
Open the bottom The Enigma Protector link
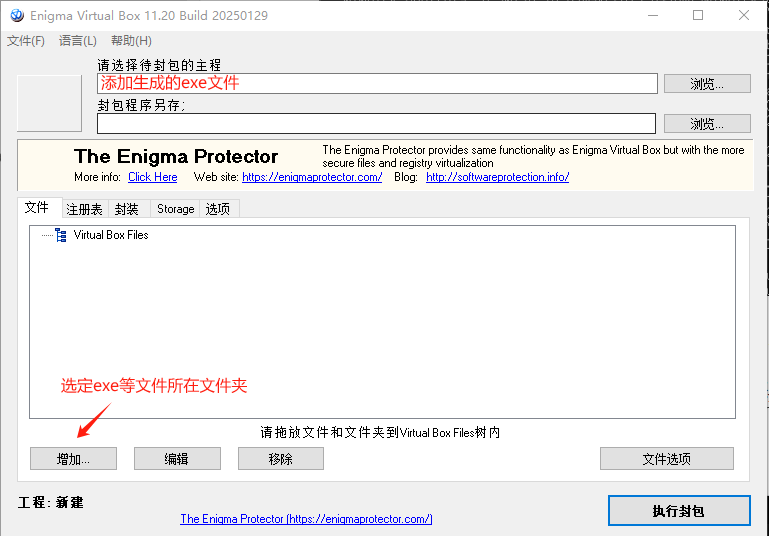(306, 519)
